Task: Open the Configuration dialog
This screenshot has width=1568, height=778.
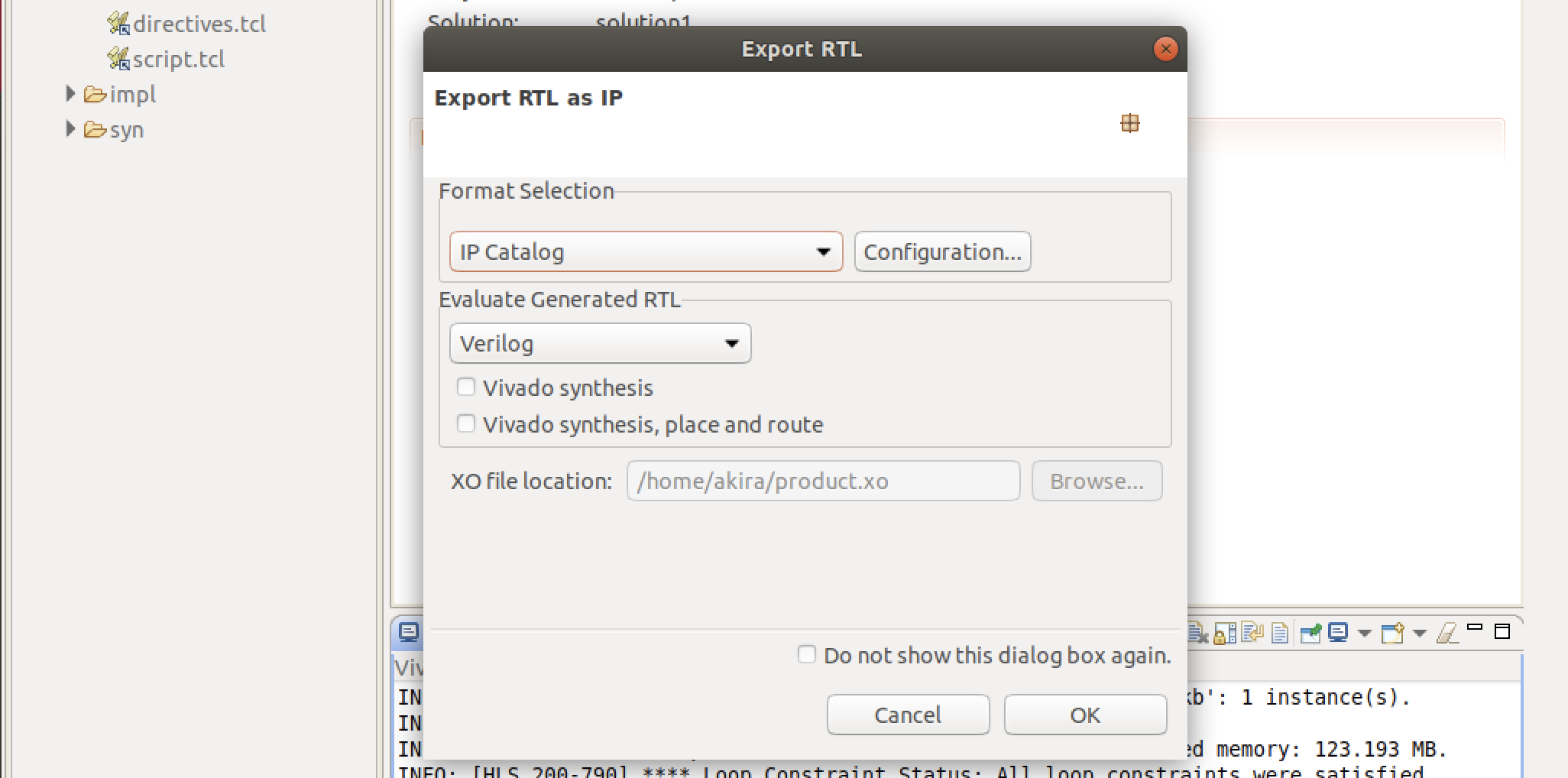Action: pyautogui.click(x=942, y=251)
